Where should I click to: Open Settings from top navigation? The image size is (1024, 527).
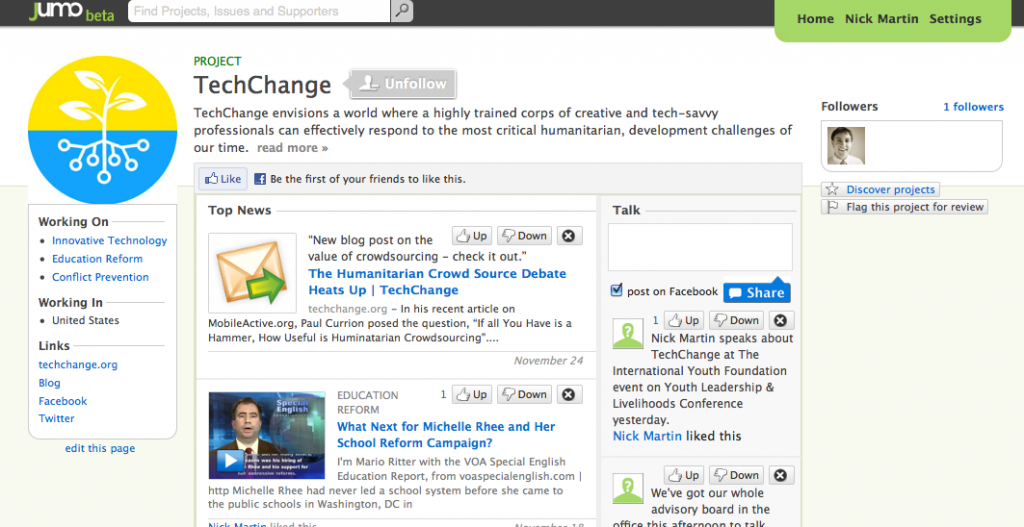[x=955, y=19]
